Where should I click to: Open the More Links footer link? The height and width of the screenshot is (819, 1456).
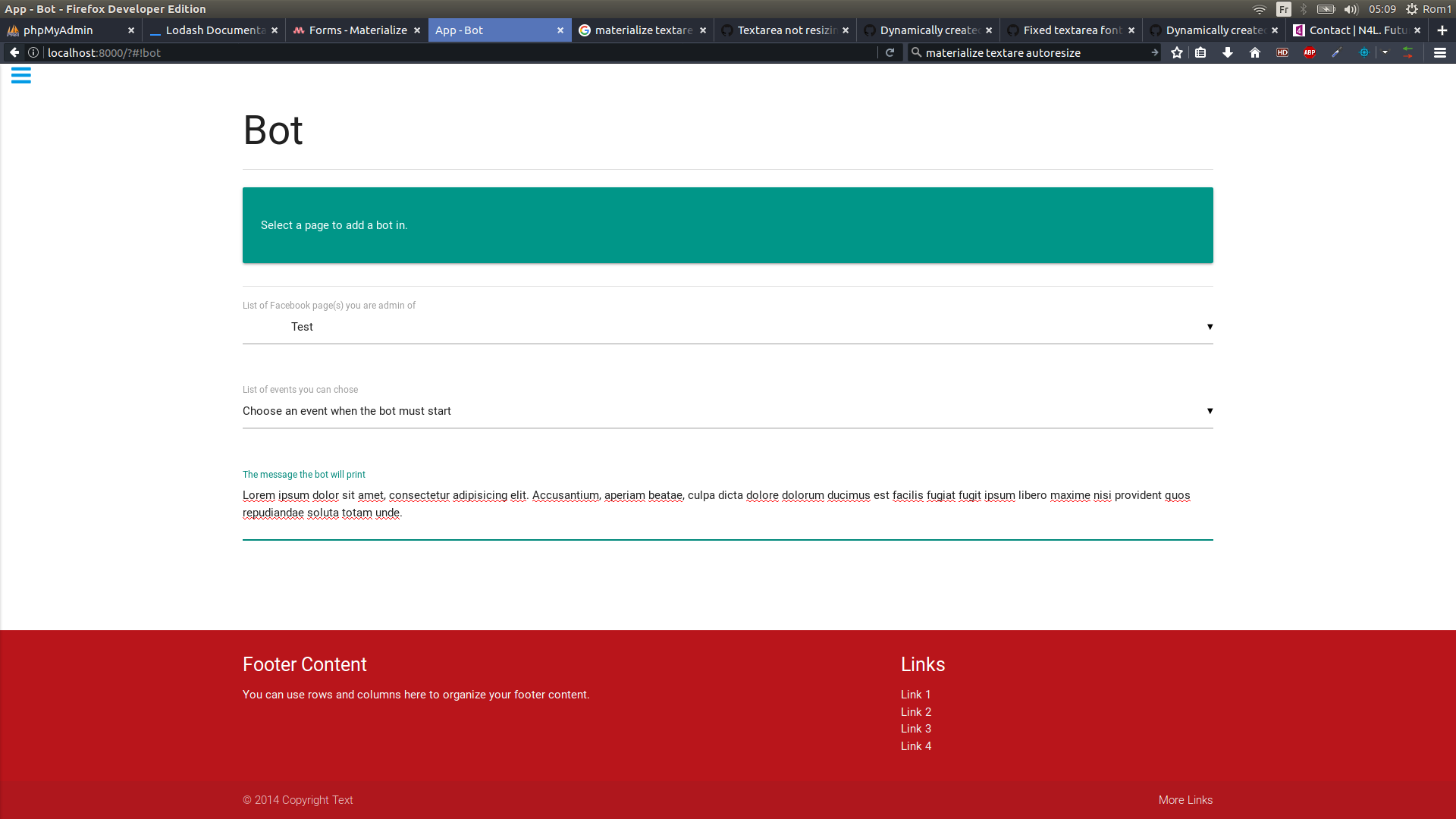pyautogui.click(x=1185, y=800)
